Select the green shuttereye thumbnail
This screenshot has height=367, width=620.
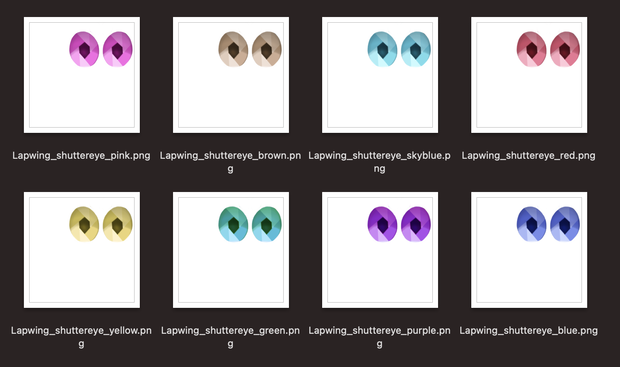(x=231, y=250)
